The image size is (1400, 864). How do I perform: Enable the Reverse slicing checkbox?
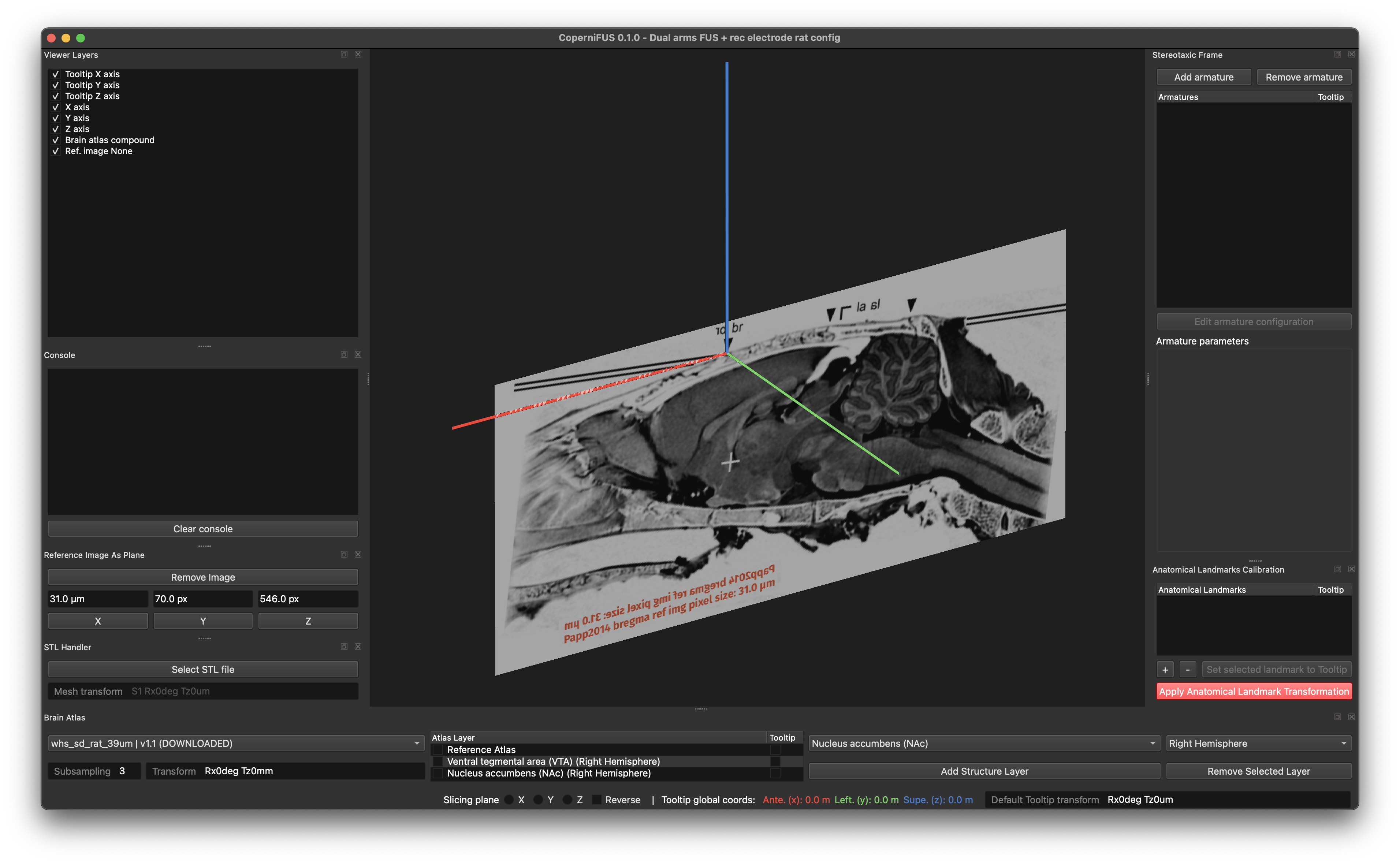(596, 800)
